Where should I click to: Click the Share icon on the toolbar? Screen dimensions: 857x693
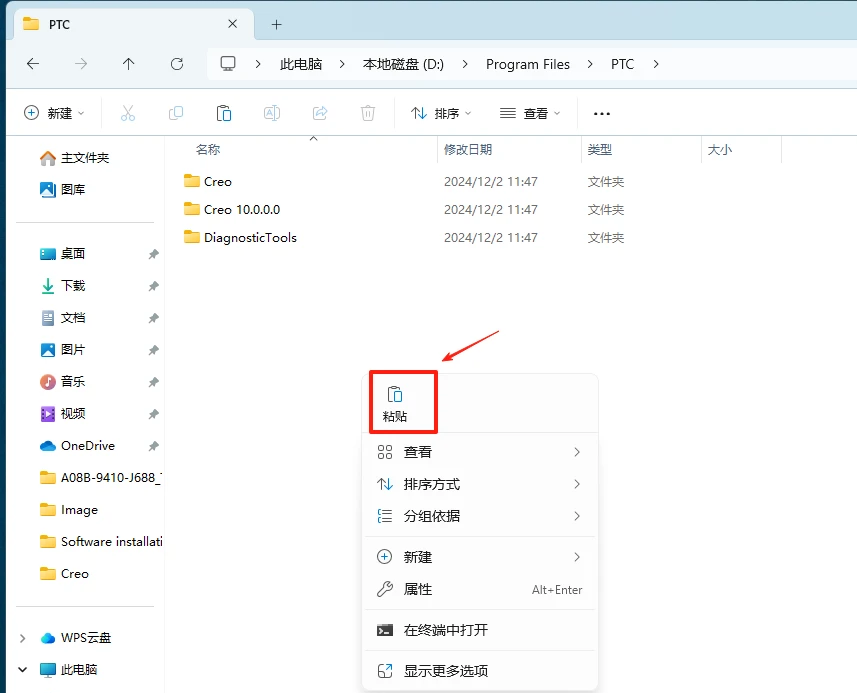pos(319,113)
